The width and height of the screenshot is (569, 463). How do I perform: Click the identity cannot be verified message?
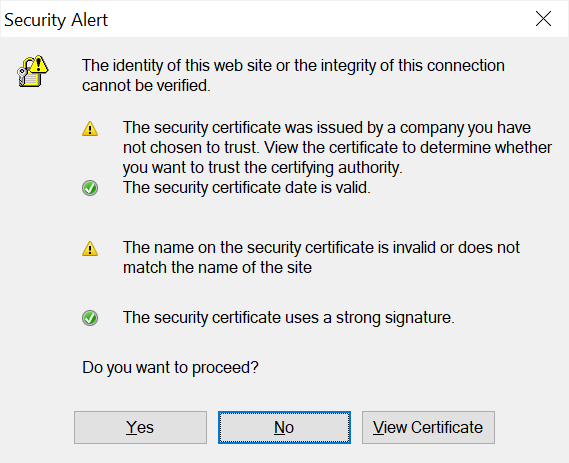(x=293, y=75)
